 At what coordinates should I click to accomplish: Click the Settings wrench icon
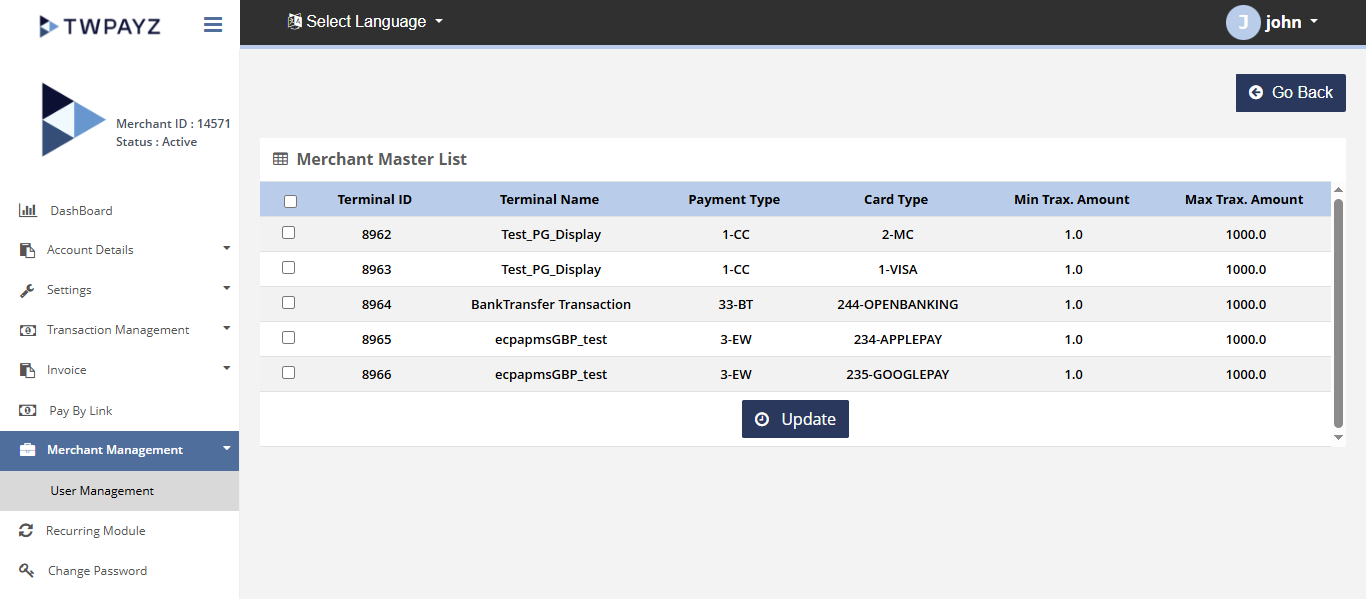click(x=28, y=290)
